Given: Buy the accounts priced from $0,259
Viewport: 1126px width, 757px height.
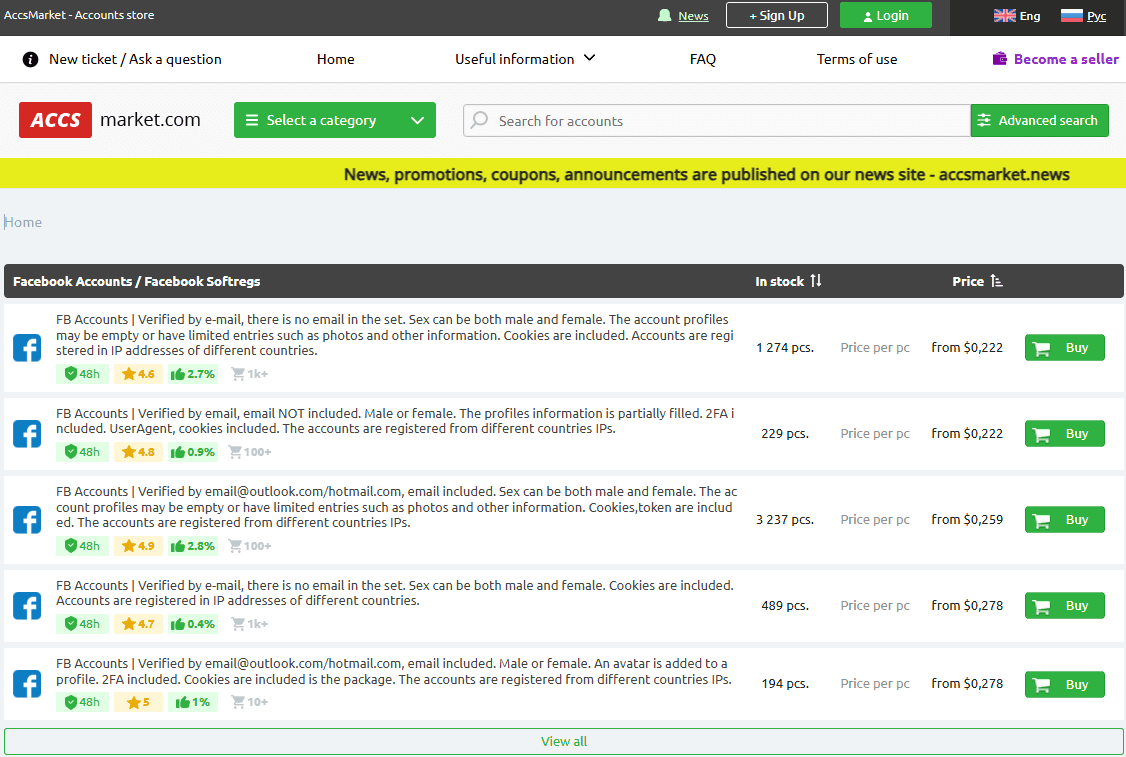Looking at the screenshot, I should [1064, 520].
